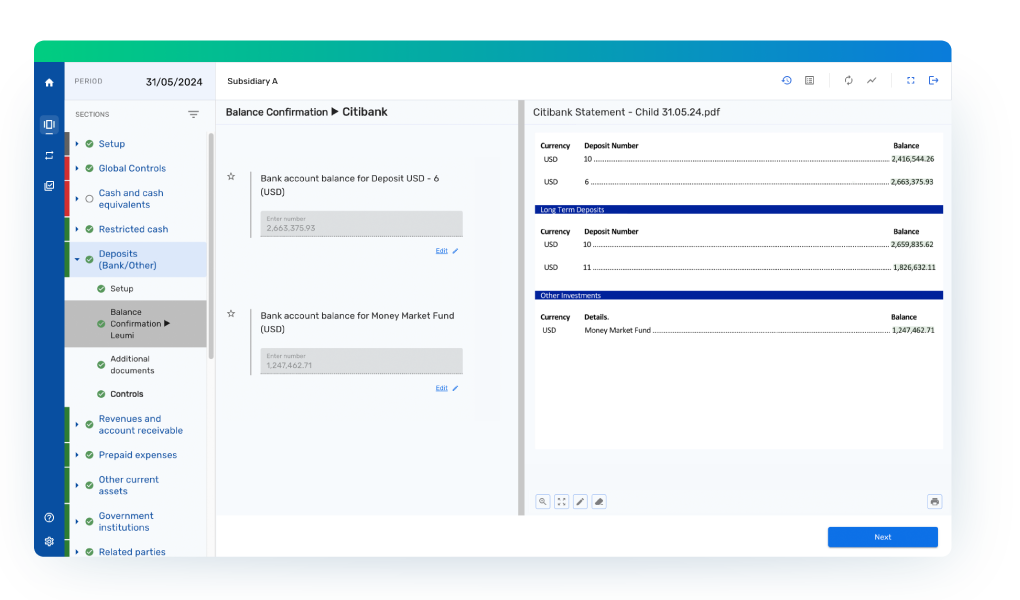Click the logout exit icon
The image size is (1020, 600).
coord(934,81)
